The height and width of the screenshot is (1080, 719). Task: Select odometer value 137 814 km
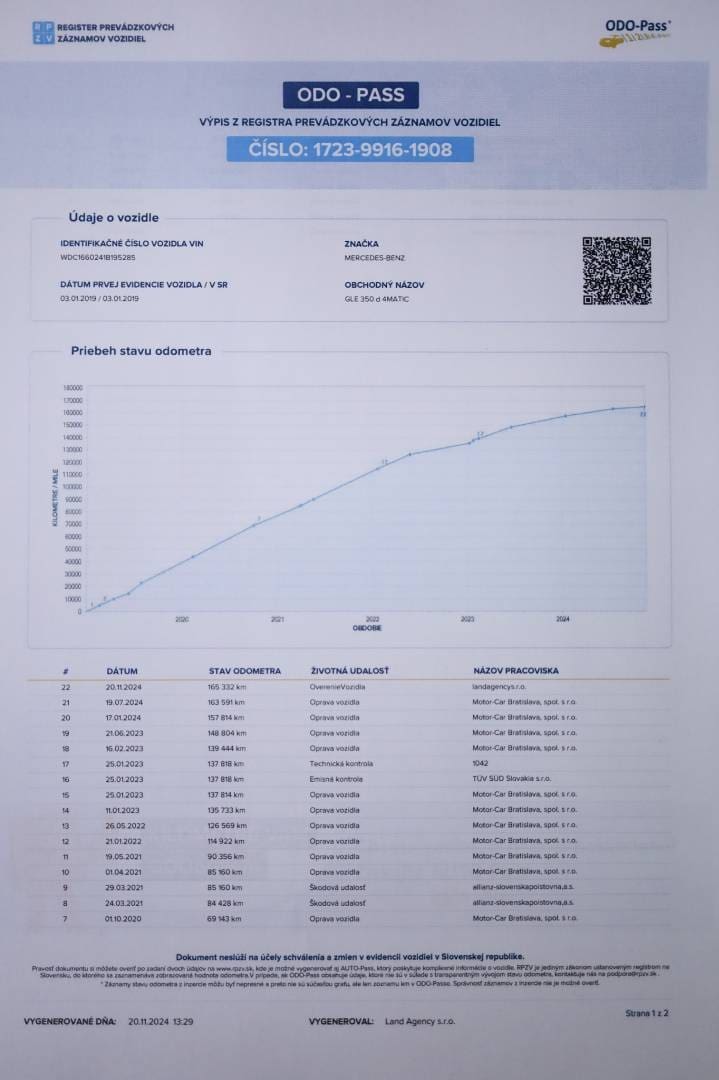click(x=225, y=795)
